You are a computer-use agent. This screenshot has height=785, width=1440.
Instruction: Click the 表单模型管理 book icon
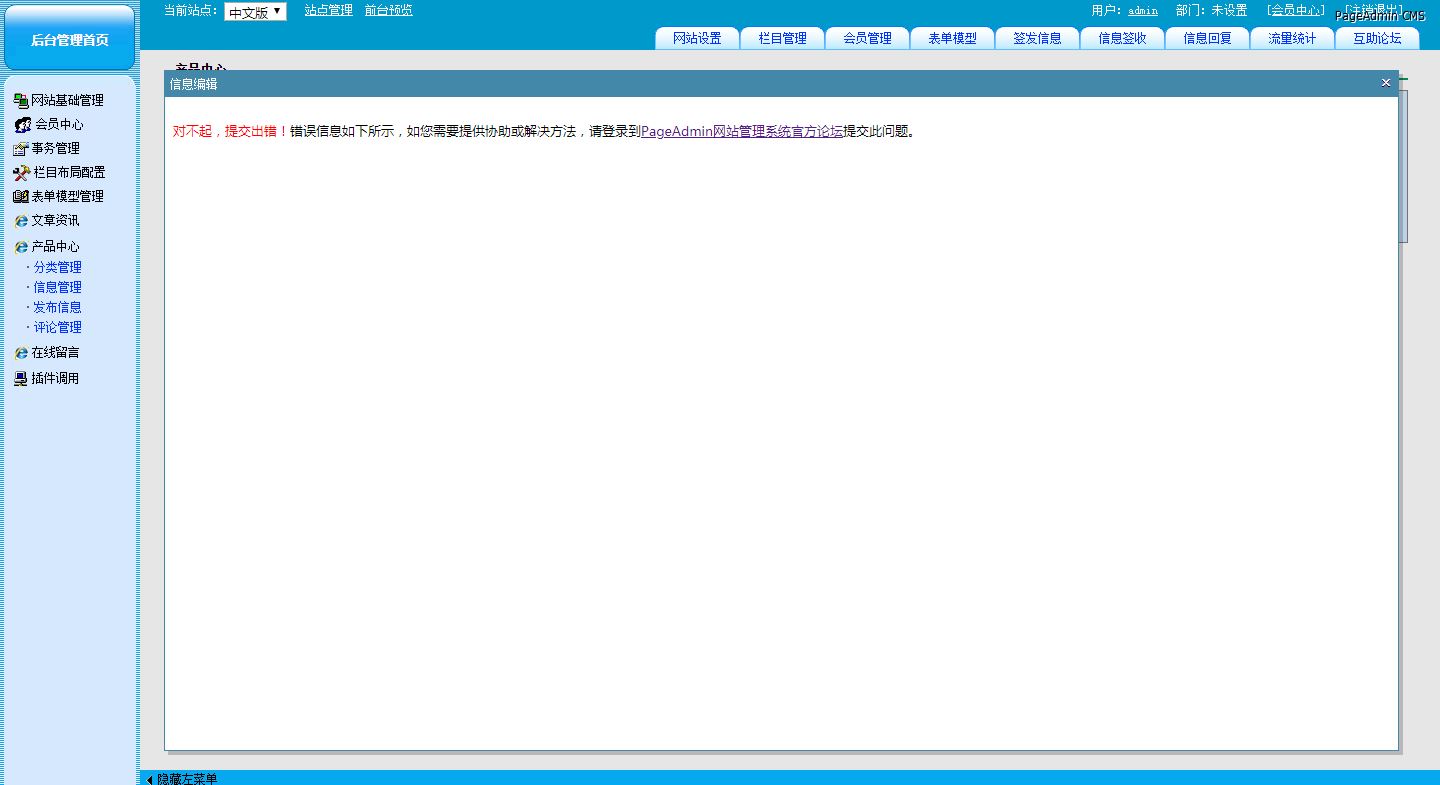21,197
